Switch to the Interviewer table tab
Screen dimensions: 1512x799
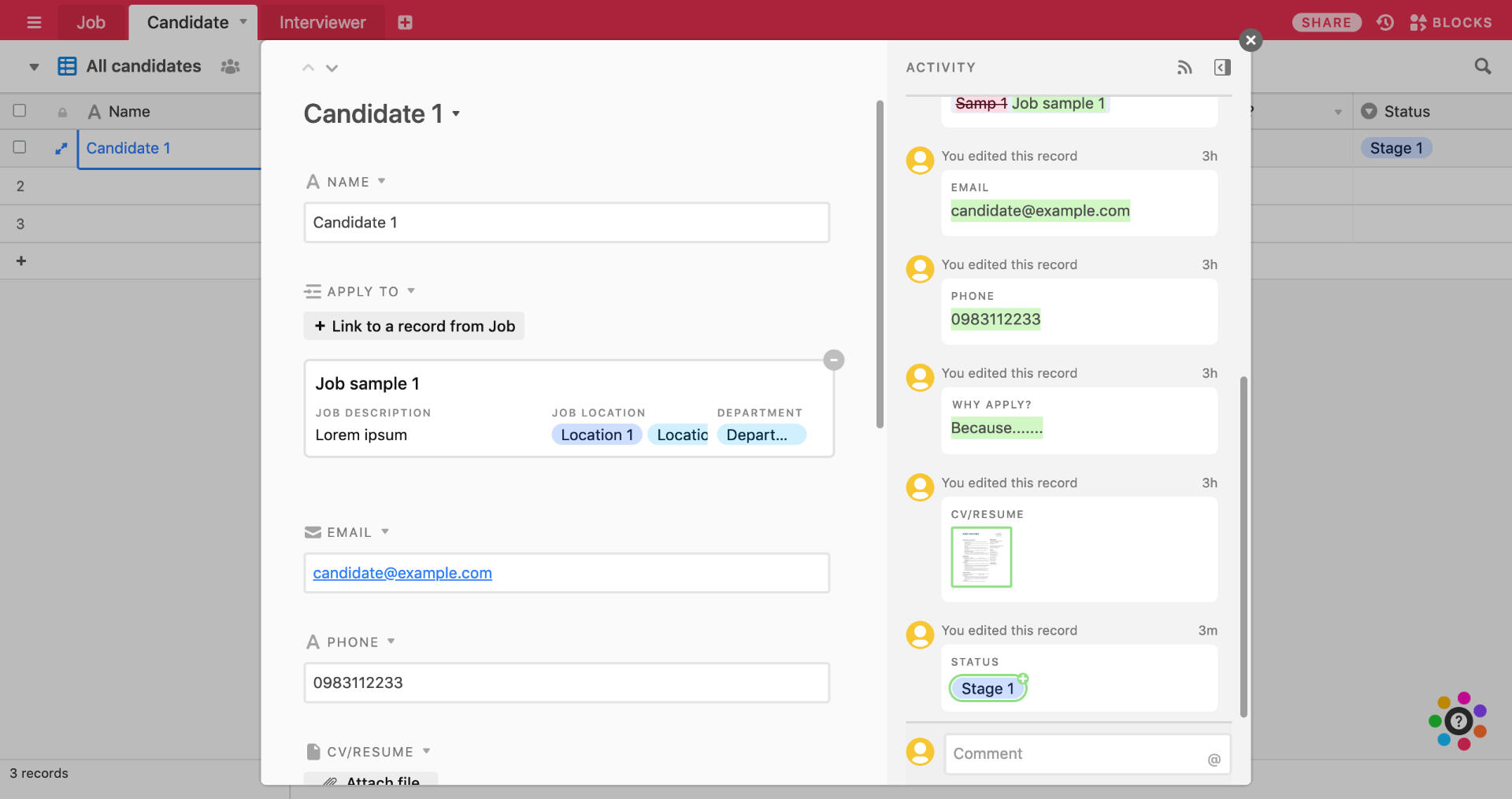tap(321, 21)
